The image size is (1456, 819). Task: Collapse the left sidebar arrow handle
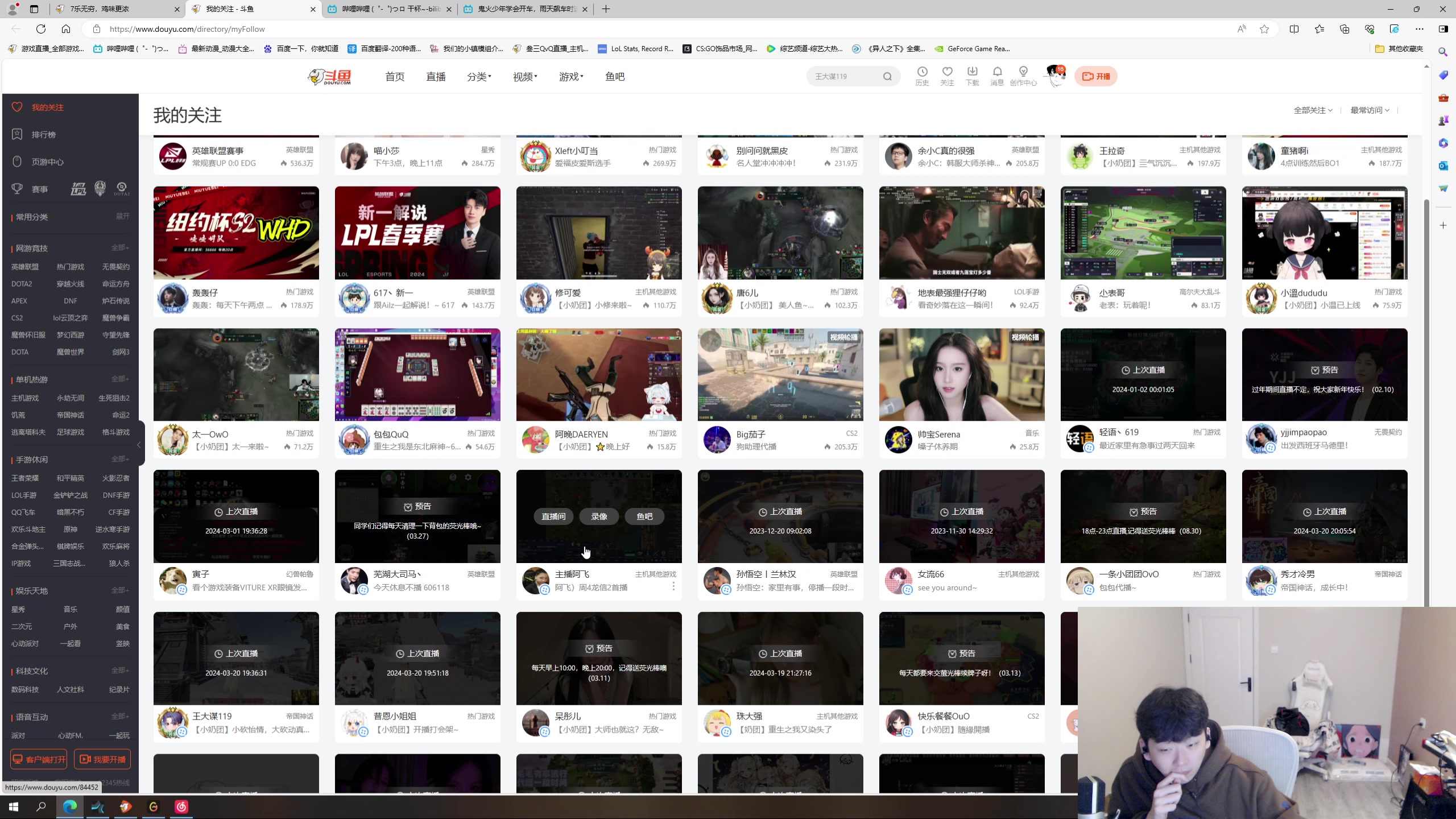[139, 445]
